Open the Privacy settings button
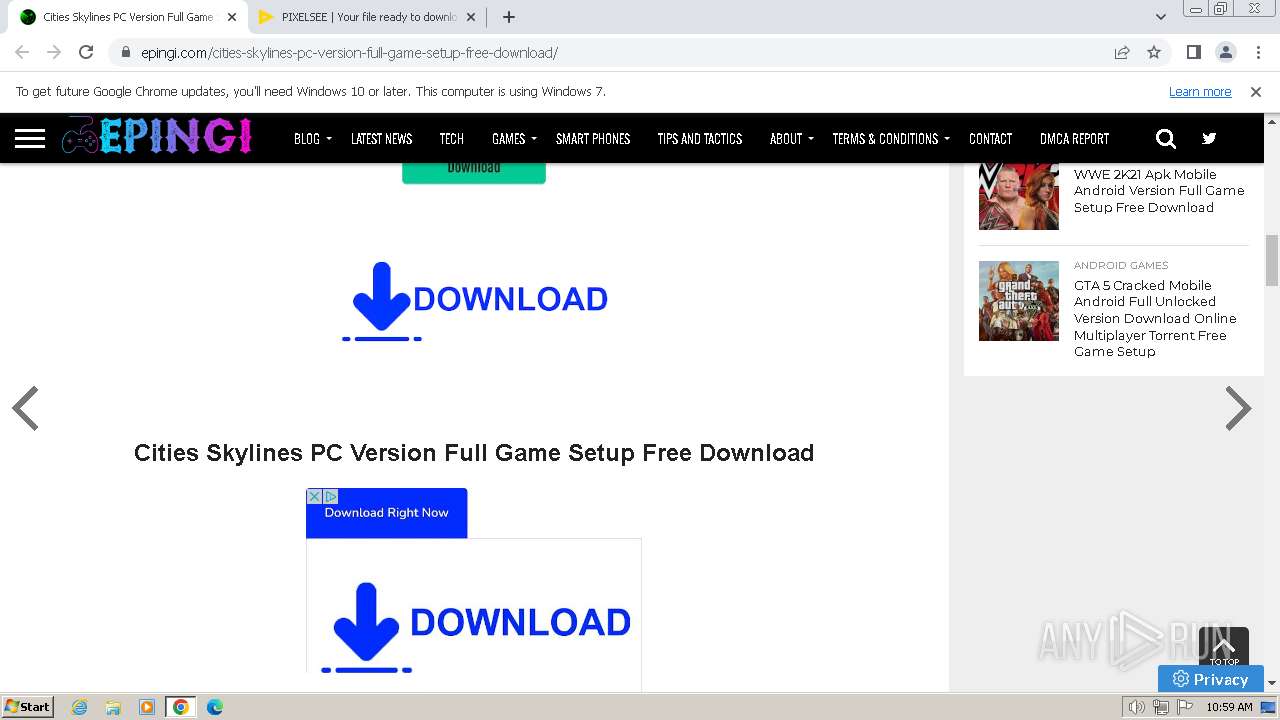This screenshot has height=720, width=1280. (x=1210, y=679)
